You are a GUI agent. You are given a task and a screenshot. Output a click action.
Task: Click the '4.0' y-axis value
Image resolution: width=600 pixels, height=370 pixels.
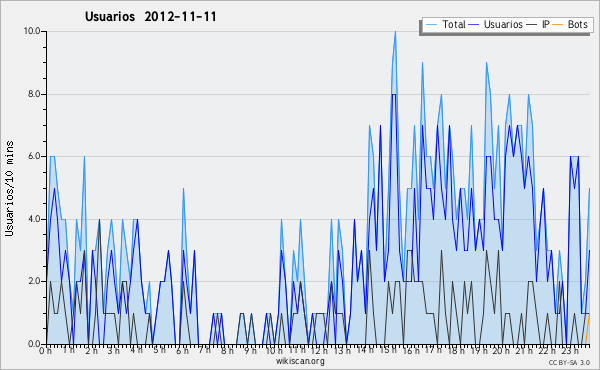34,219
